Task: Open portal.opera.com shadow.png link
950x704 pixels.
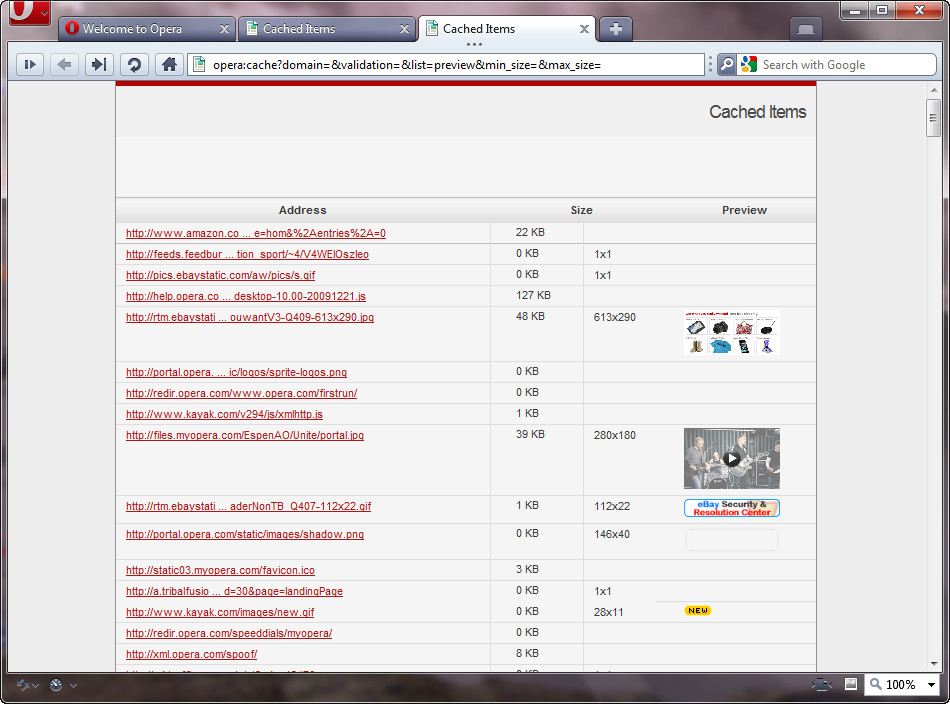Action: 245,534
